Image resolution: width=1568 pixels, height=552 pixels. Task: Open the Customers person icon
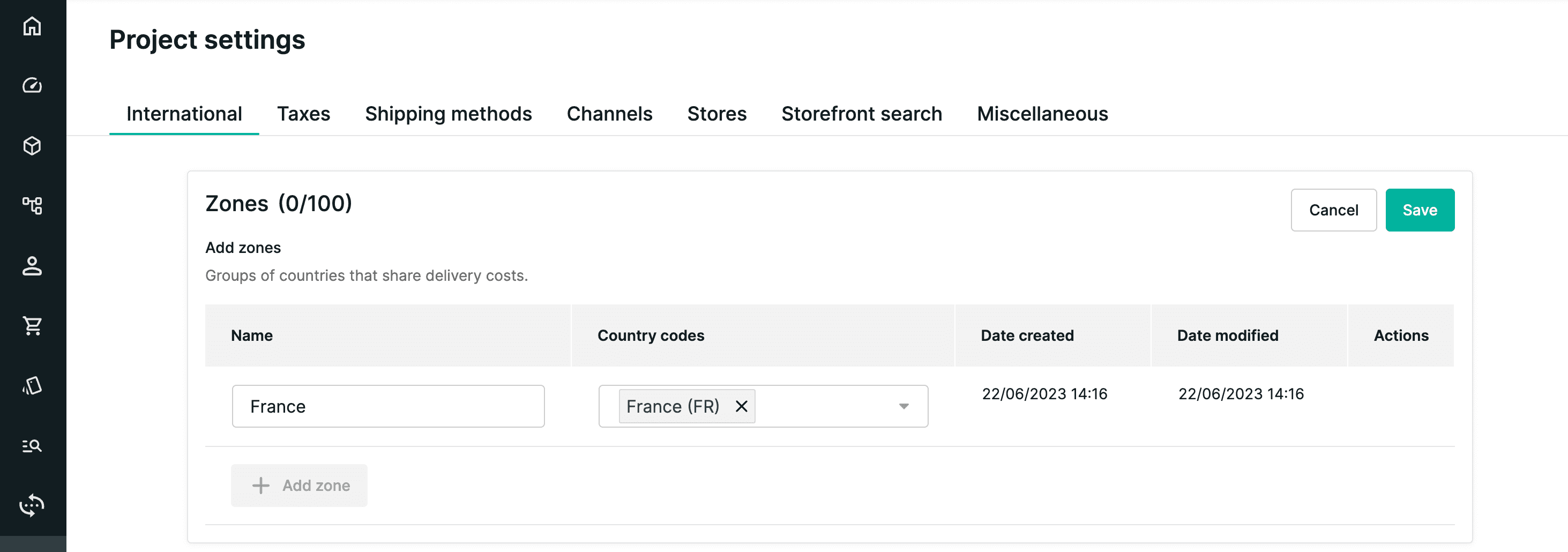tap(32, 265)
